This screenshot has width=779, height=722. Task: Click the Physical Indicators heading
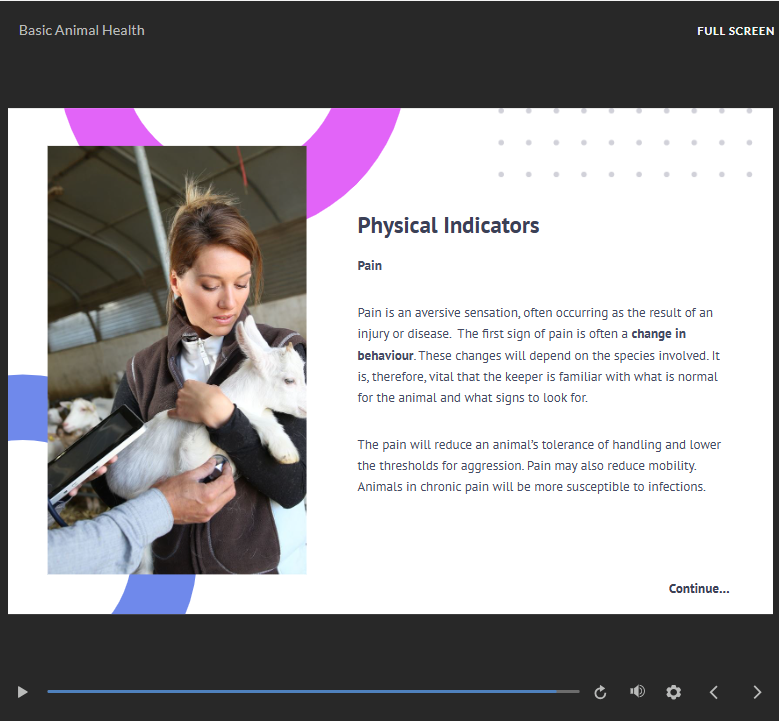tap(448, 225)
